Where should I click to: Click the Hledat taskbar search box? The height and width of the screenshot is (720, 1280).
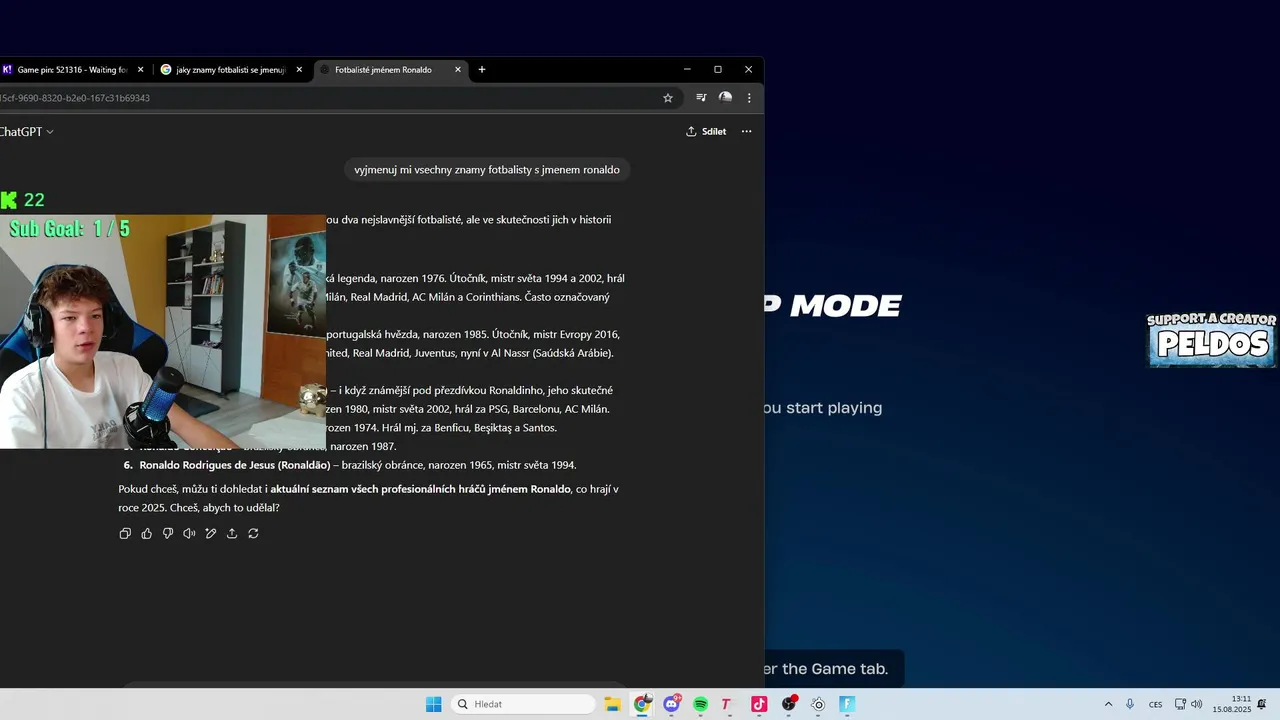click(x=523, y=704)
